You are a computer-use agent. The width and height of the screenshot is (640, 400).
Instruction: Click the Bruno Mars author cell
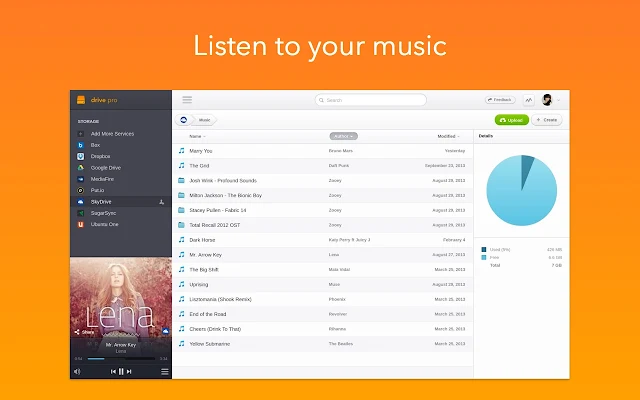coord(340,151)
